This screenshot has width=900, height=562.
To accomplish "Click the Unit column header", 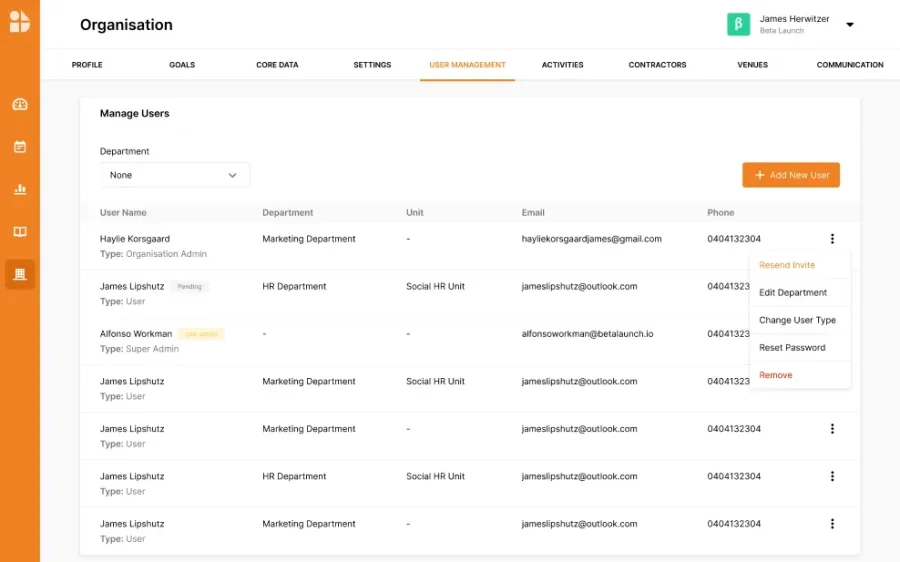I will tap(414, 212).
